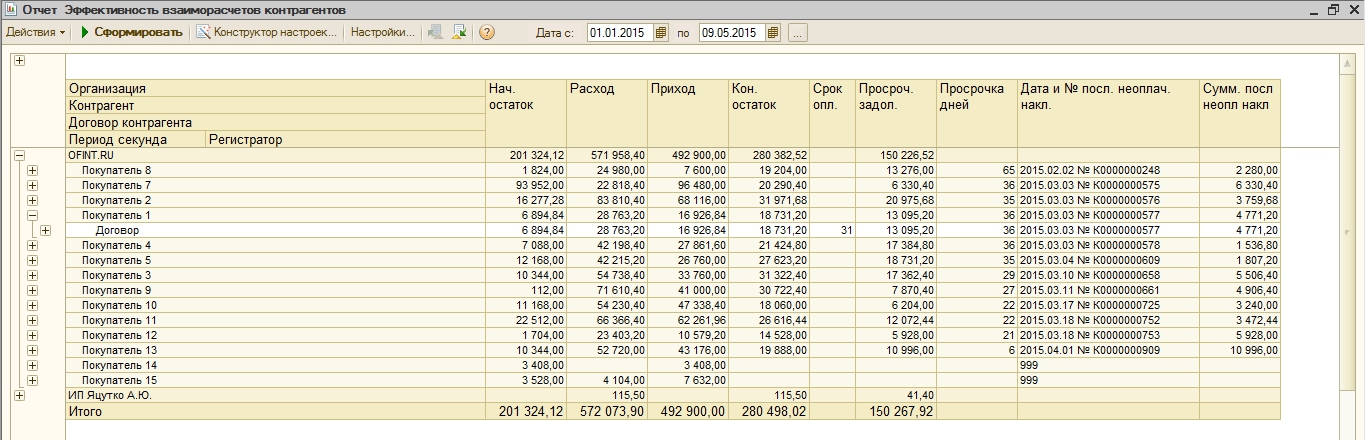Image resolution: width=1365 pixels, height=440 pixels.
Task: Click the Нач. остаток column header
Action: (526, 113)
